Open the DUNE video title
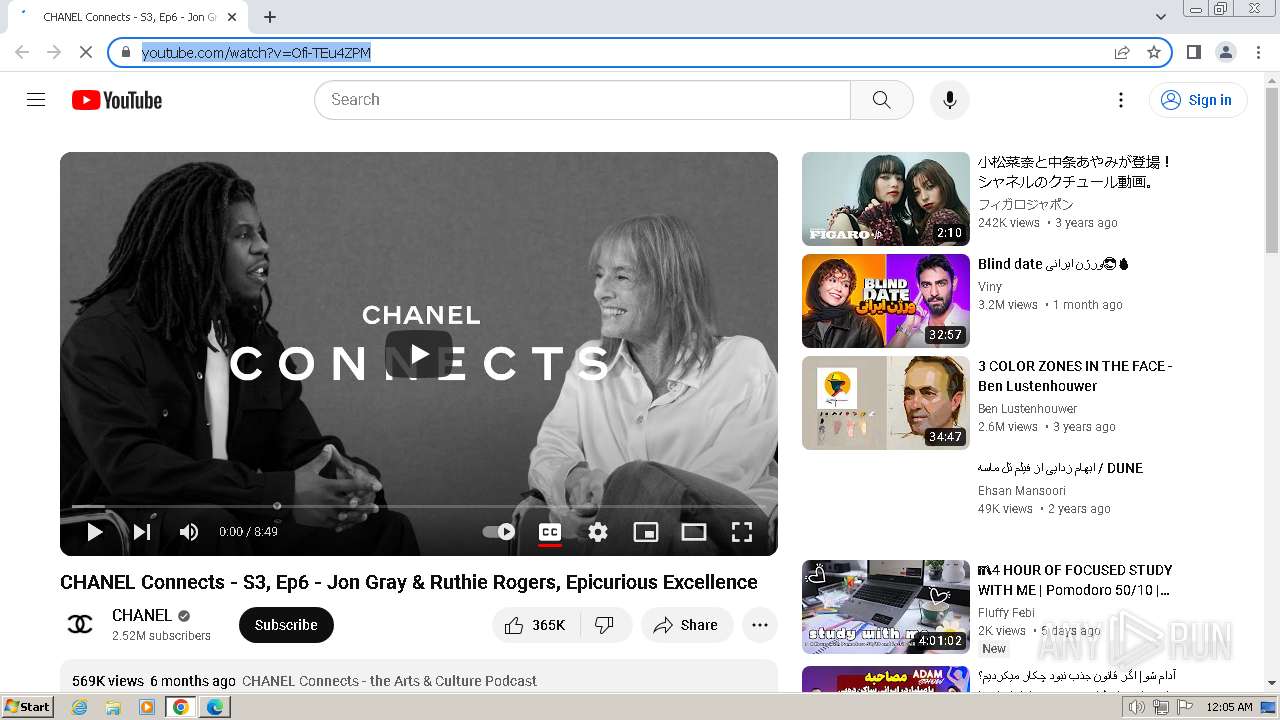 pyautogui.click(x=1060, y=468)
